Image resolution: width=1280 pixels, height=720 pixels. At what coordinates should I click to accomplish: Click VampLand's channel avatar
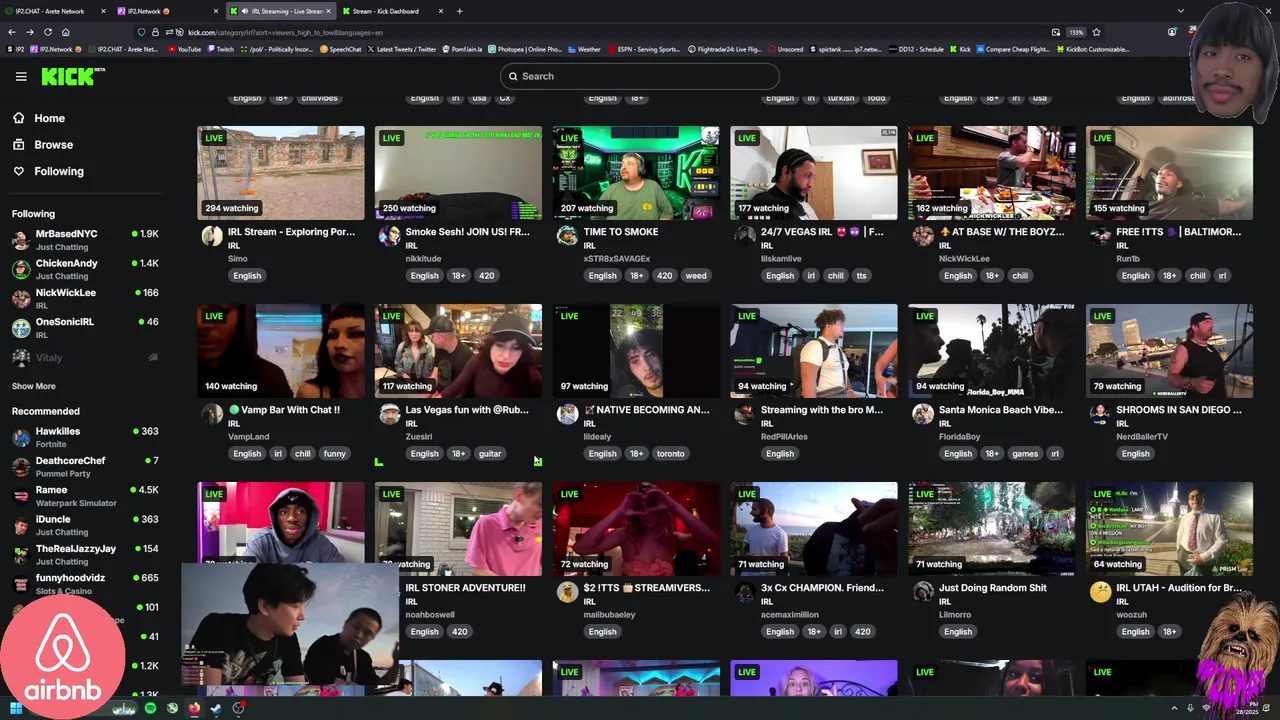click(x=211, y=414)
